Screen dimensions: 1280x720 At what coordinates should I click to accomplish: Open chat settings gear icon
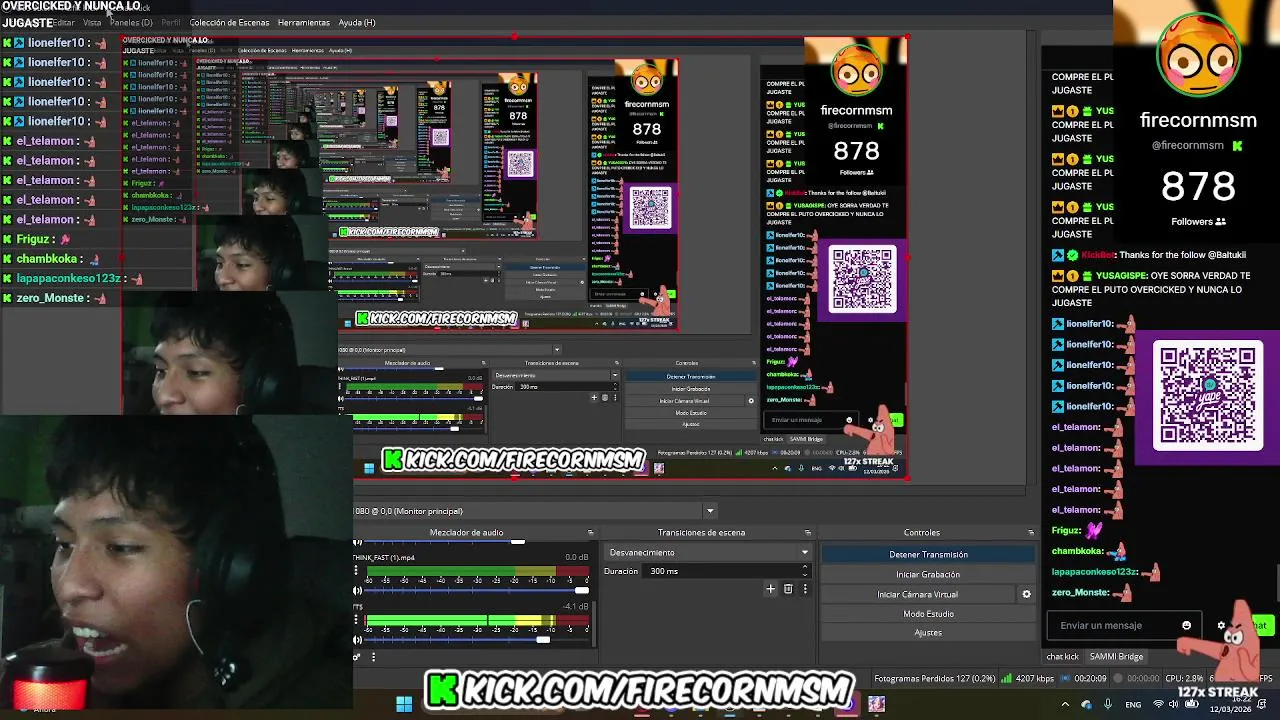coord(1221,626)
